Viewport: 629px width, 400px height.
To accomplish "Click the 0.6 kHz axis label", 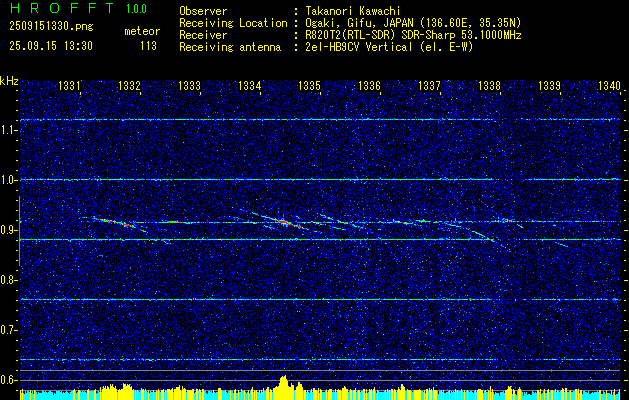I will click(7, 380).
